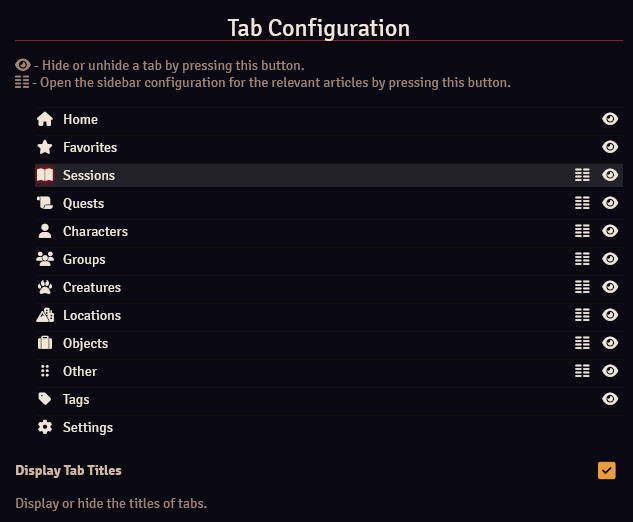Click the Objects suitcase icon
This screenshot has height=522, width=633.
(x=45, y=343)
